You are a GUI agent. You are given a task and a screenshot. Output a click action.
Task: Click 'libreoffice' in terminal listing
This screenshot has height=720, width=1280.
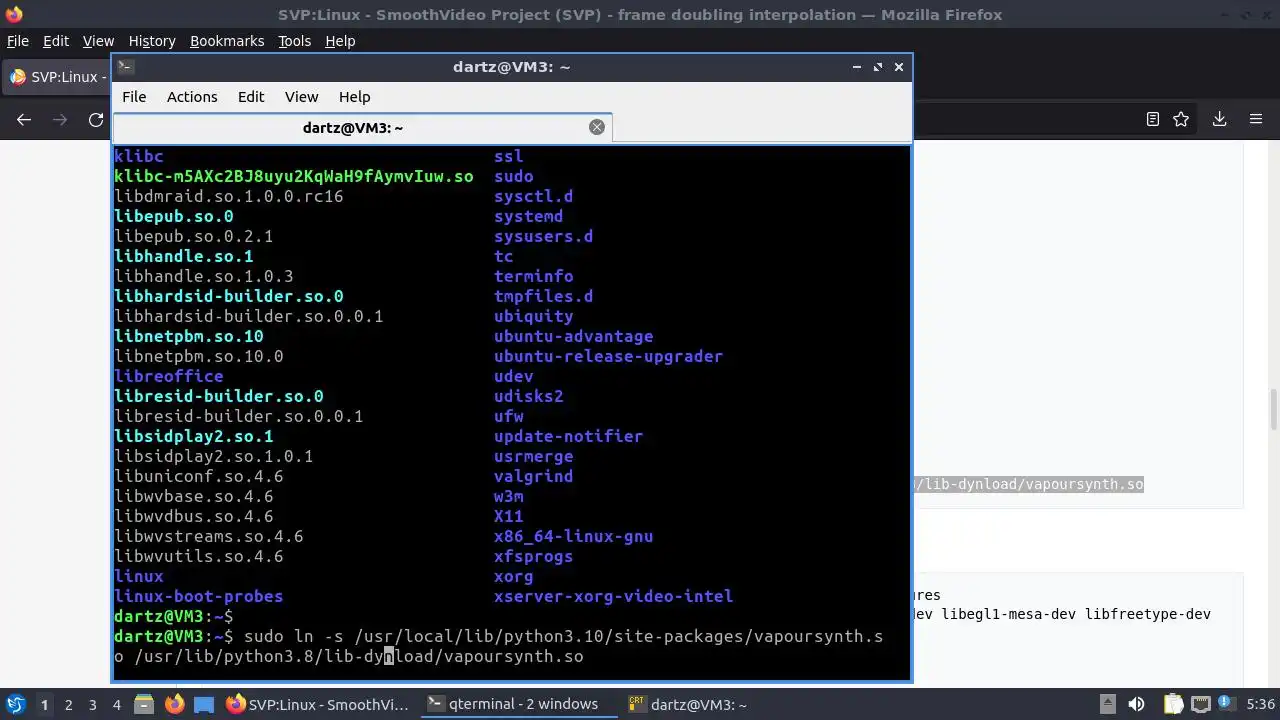point(169,376)
